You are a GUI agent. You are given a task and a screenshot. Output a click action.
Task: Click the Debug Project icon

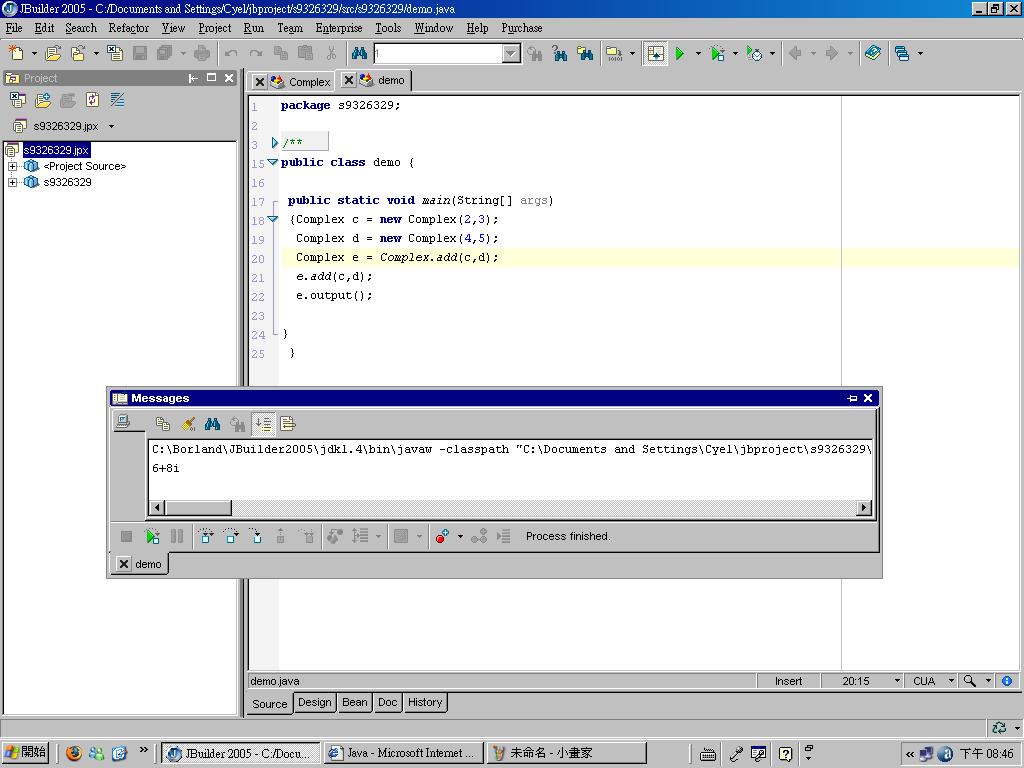tap(717, 53)
